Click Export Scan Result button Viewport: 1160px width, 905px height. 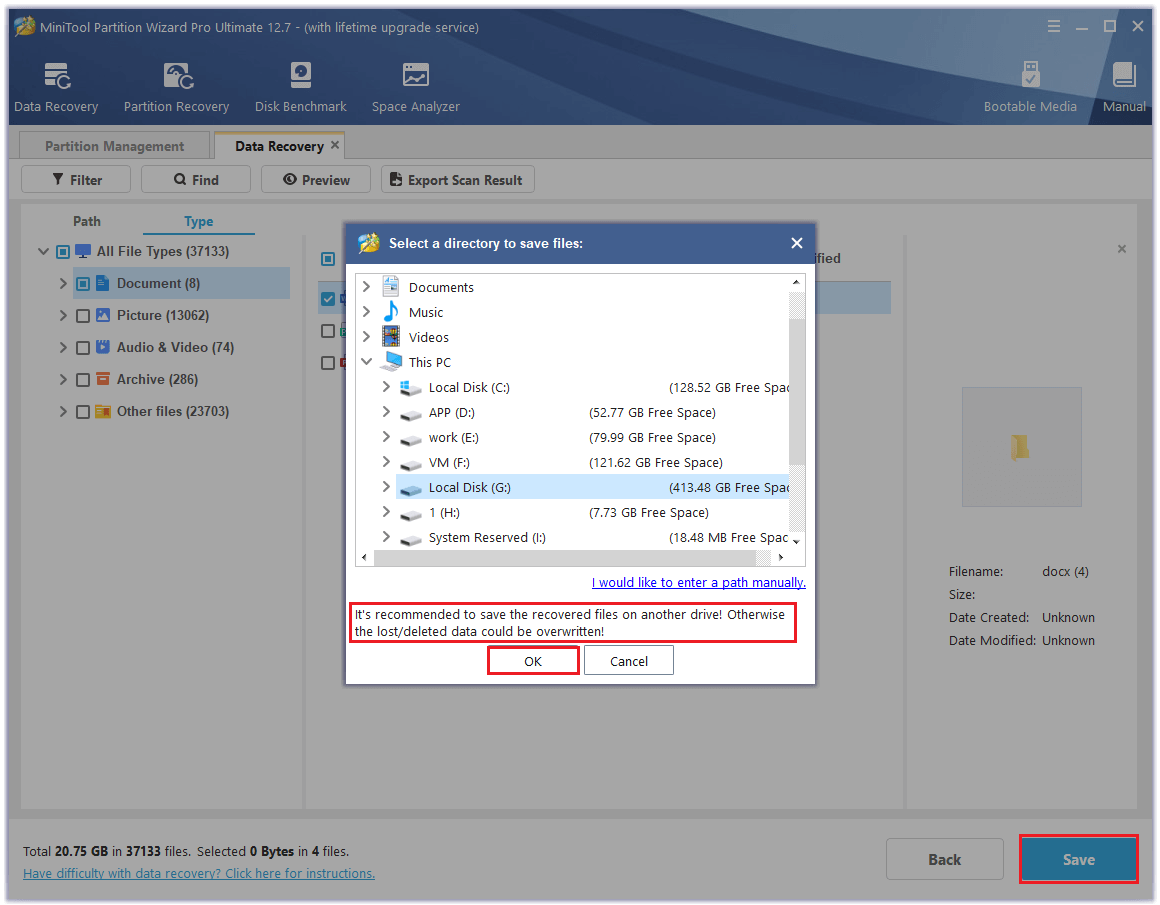tap(457, 180)
